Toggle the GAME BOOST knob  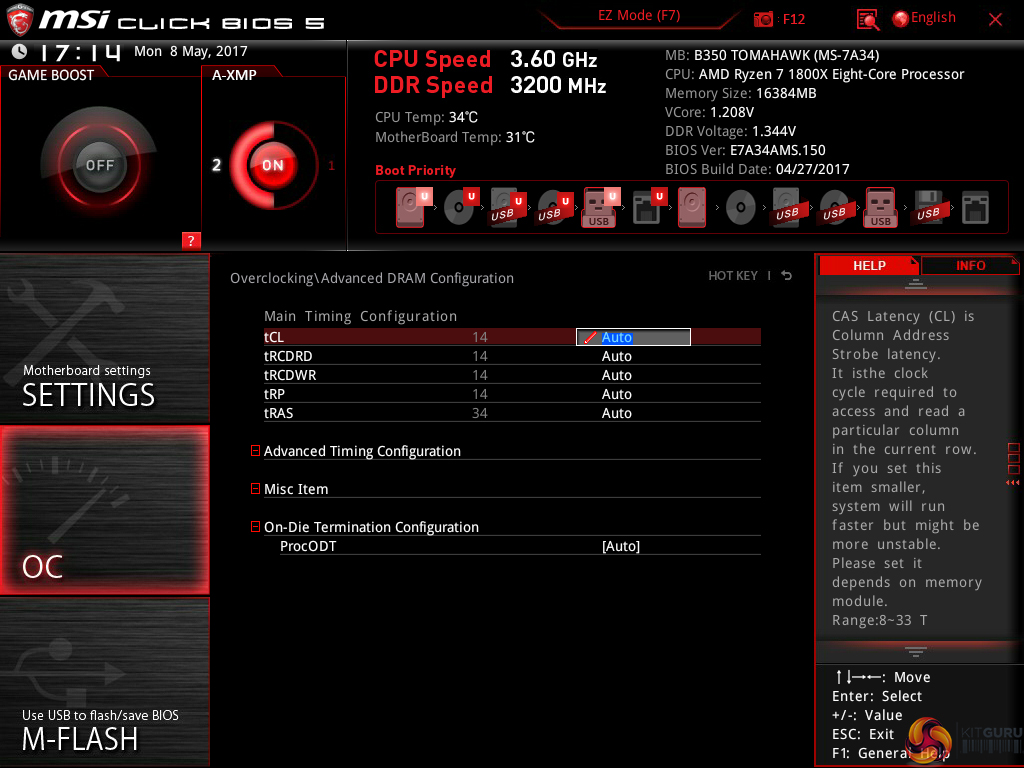click(99, 165)
